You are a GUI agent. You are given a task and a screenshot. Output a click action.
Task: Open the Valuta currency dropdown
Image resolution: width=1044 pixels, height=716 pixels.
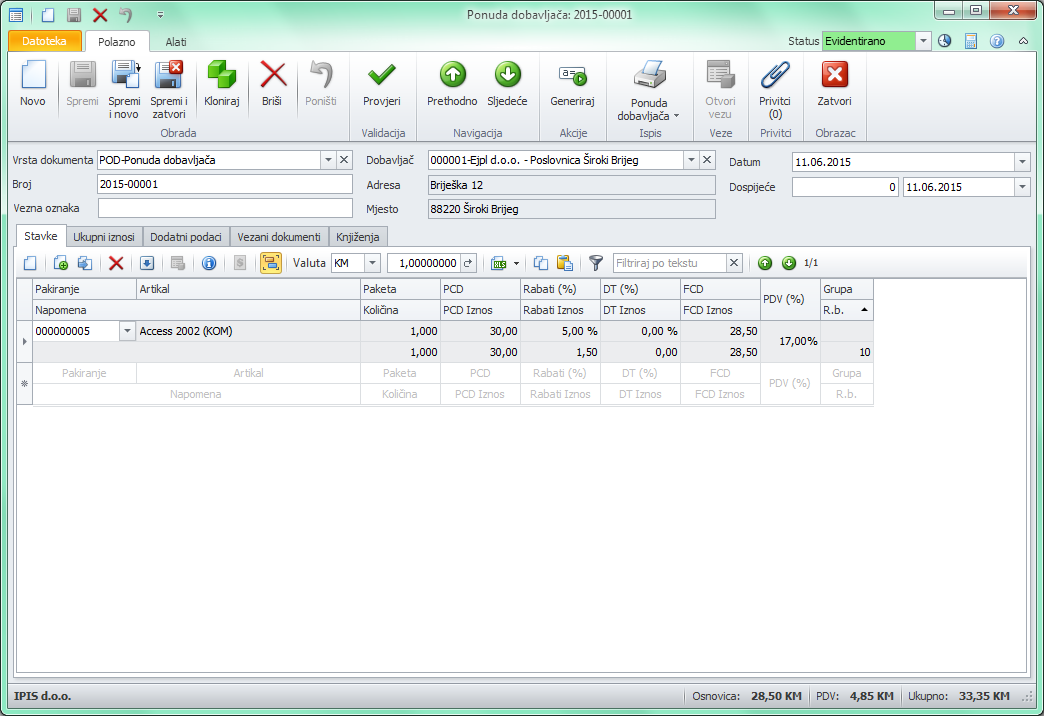point(373,263)
